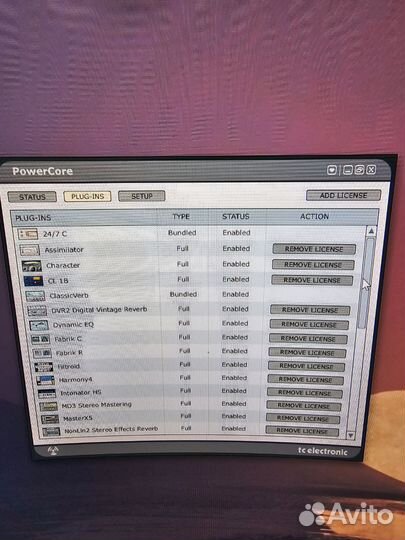Click 'Bundled' type in the ClassicVerb row

tap(183, 294)
